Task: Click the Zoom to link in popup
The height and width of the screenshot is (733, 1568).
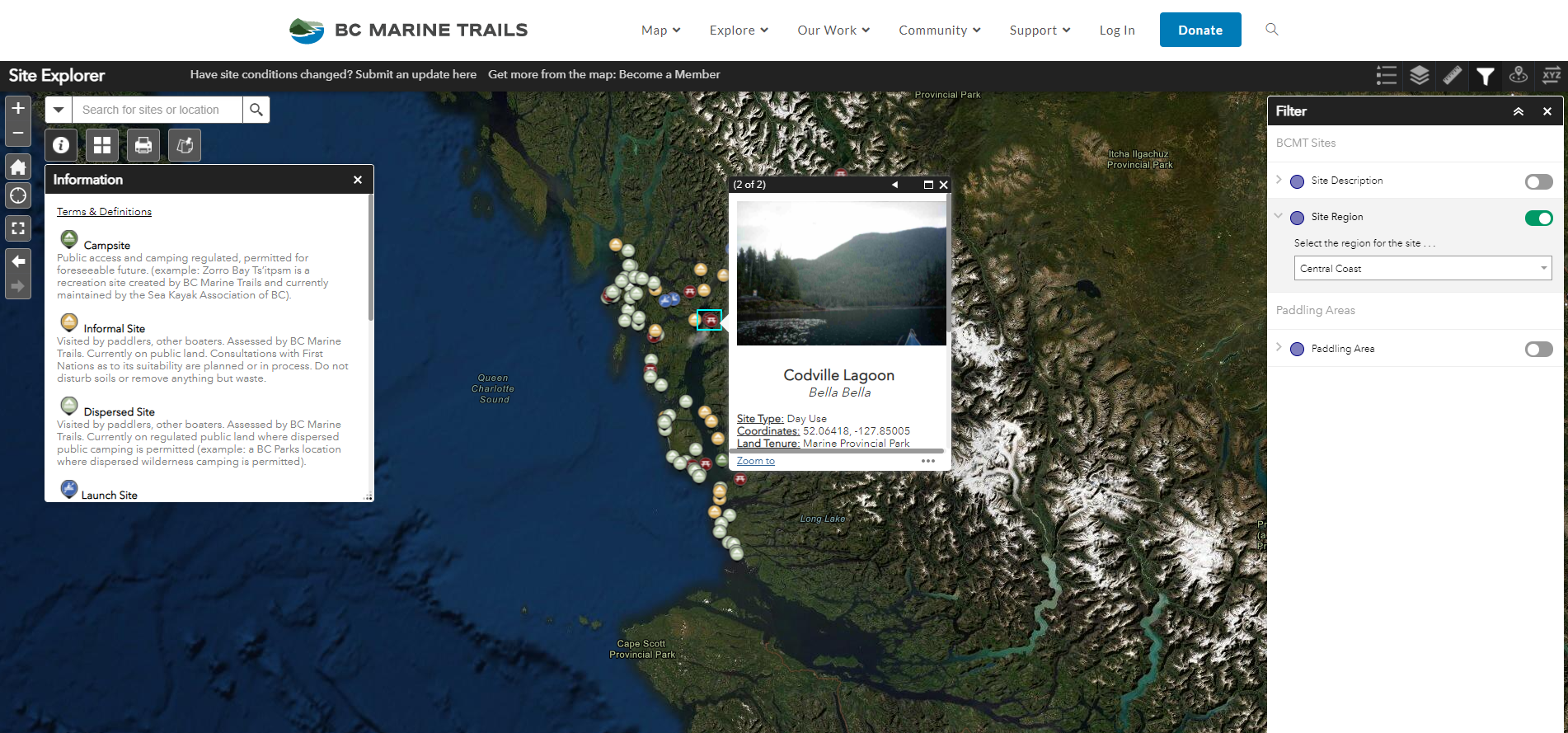Action: click(x=755, y=461)
